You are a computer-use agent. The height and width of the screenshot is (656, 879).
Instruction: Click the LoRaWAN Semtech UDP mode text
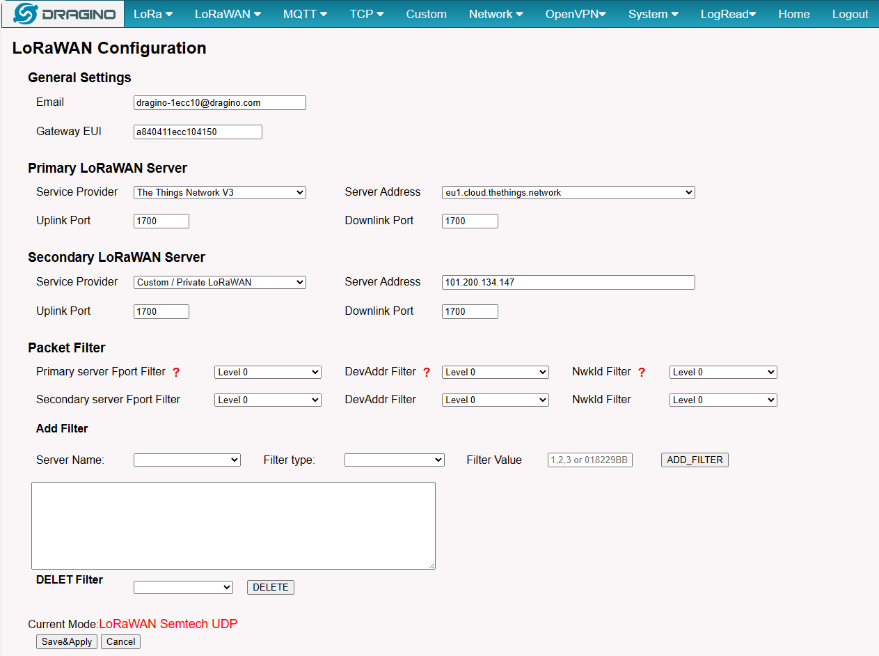click(x=168, y=623)
